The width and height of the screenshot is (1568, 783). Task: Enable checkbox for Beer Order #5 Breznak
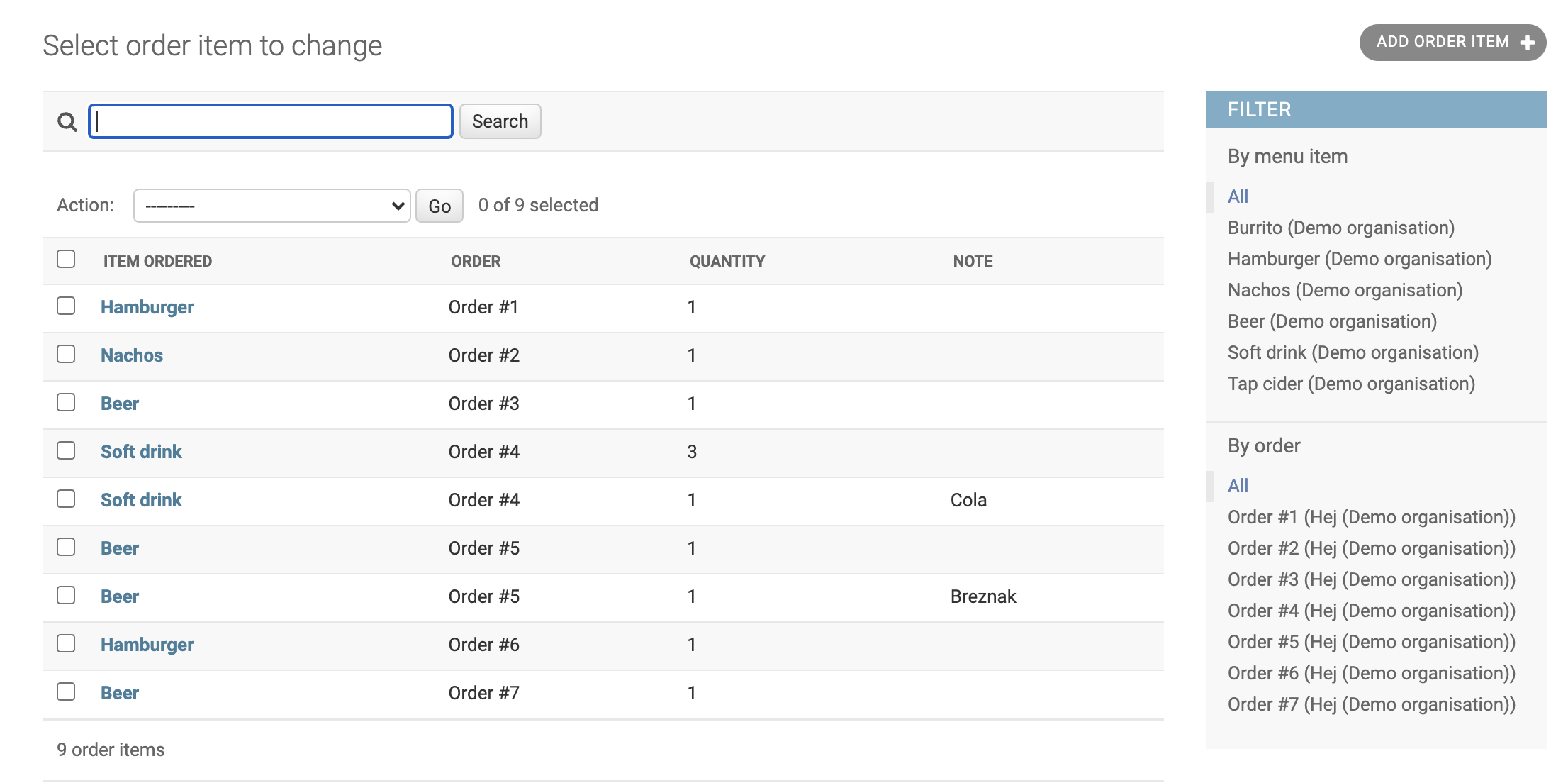click(x=67, y=596)
